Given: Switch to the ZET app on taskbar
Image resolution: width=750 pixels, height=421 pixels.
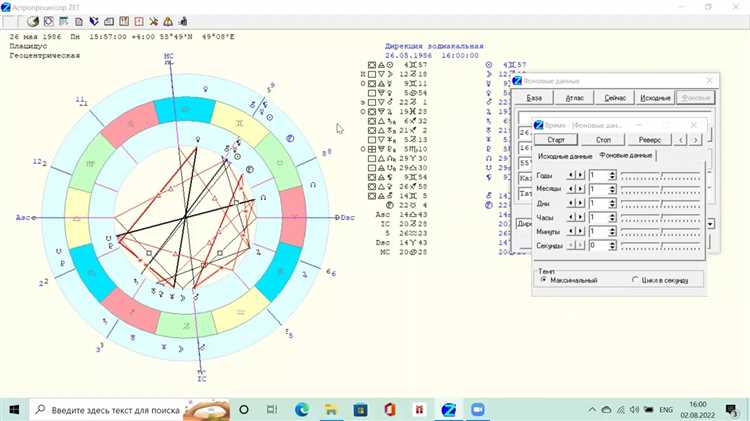Looking at the screenshot, I should [x=448, y=410].
